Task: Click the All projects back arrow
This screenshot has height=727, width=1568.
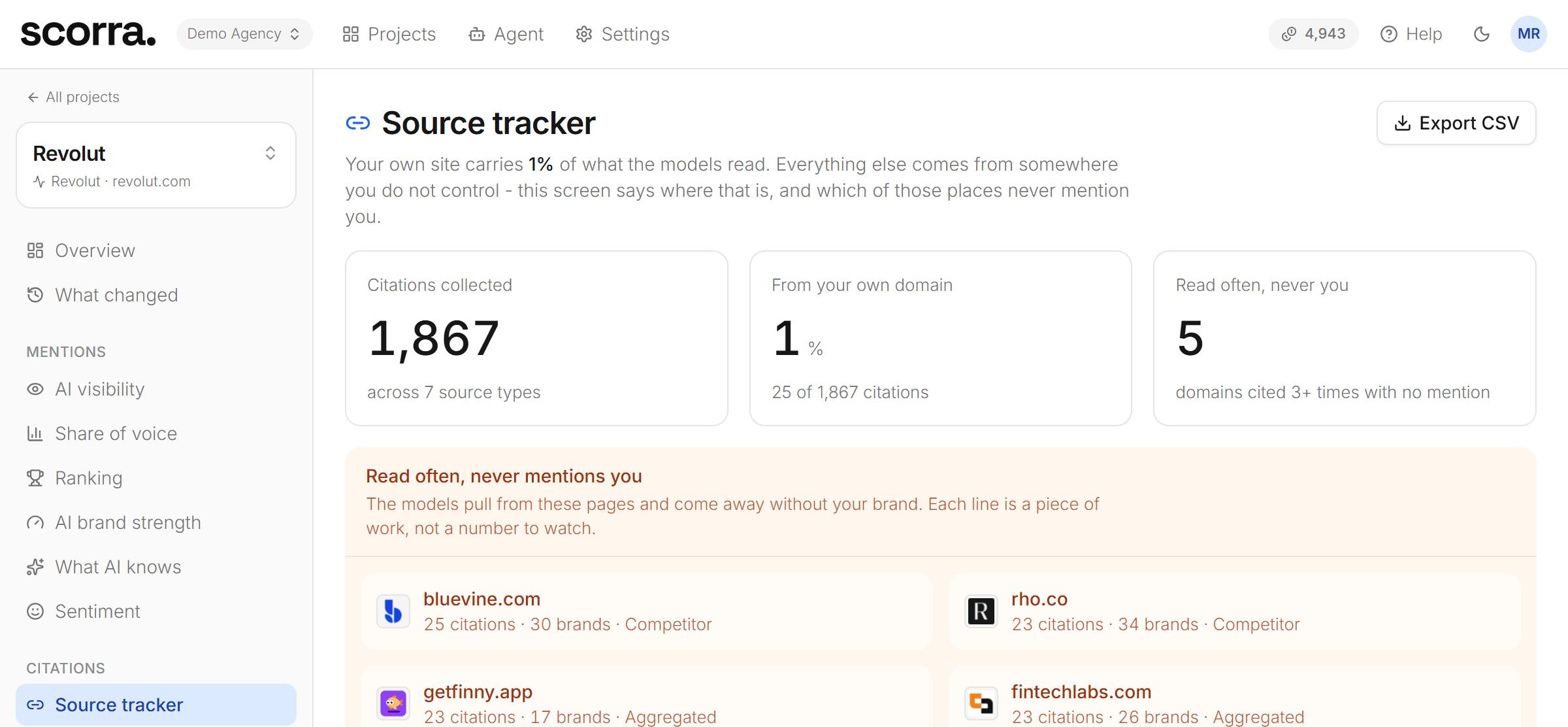Action: (x=33, y=97)
